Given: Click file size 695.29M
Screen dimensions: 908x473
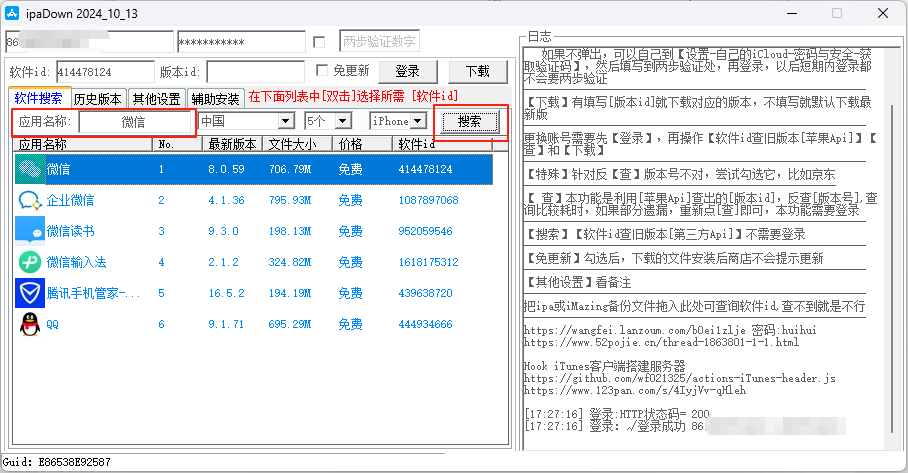Looking at the screenshot, I should [290, 324].
